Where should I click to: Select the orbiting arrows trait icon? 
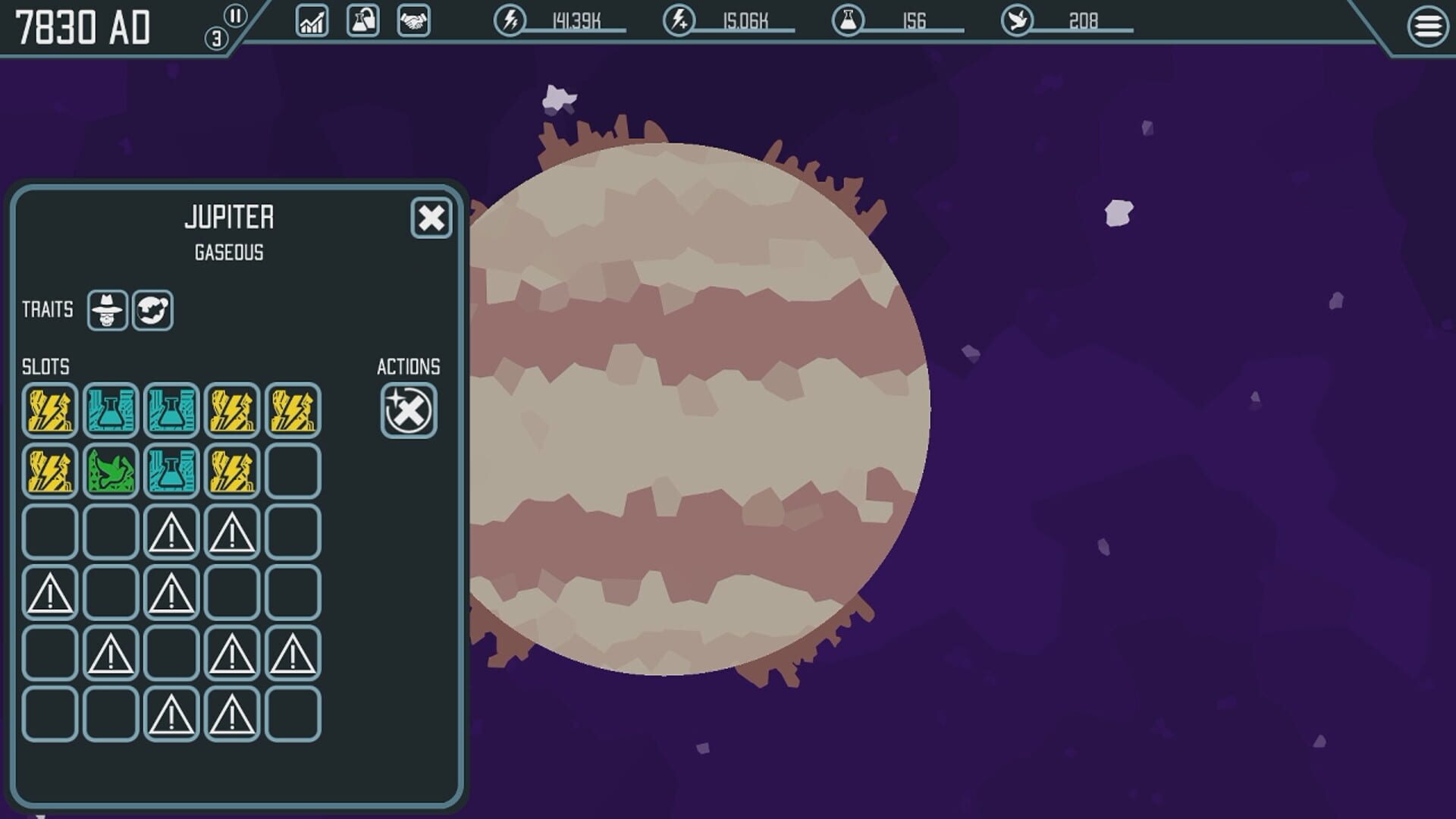click(154, 309)
